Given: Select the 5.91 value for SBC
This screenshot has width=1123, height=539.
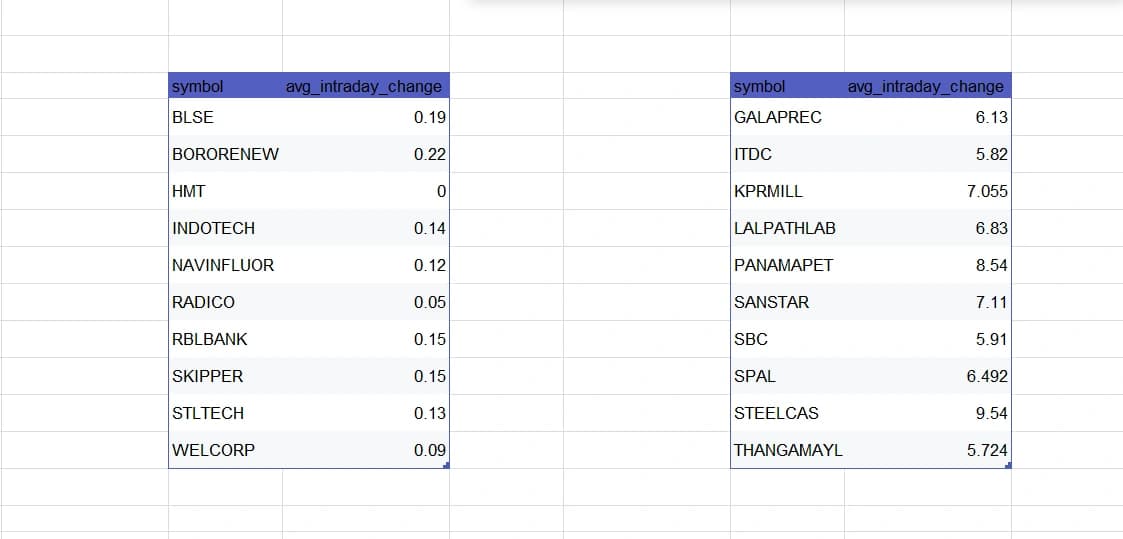Looking at the screenshot, I should 927,339.
